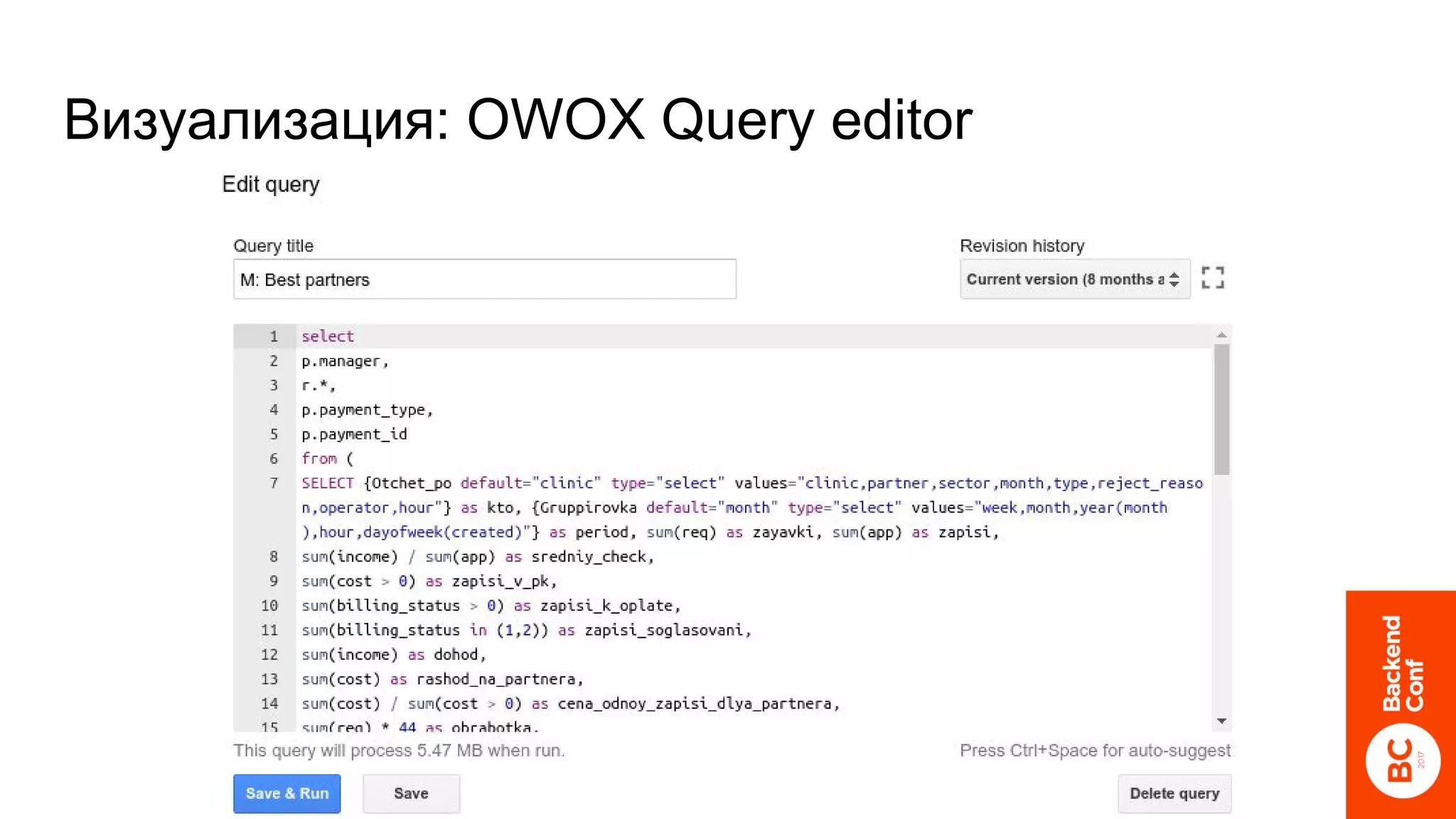
Task: Click the editor scrollbar down arrow
Action: tap(1221, 721)
